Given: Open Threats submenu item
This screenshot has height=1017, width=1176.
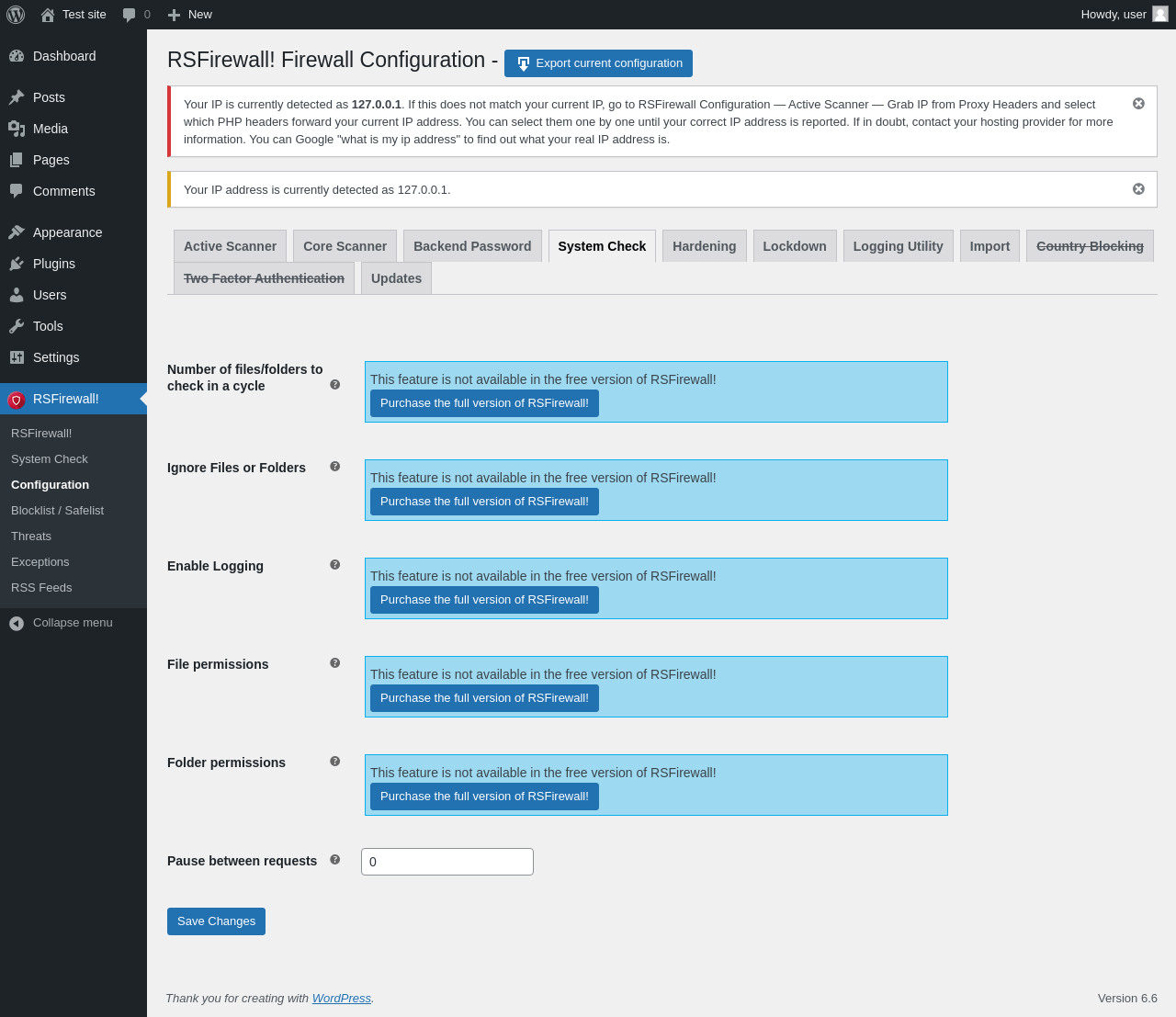Looking at the screenshot, I should [x=73, y=537].
